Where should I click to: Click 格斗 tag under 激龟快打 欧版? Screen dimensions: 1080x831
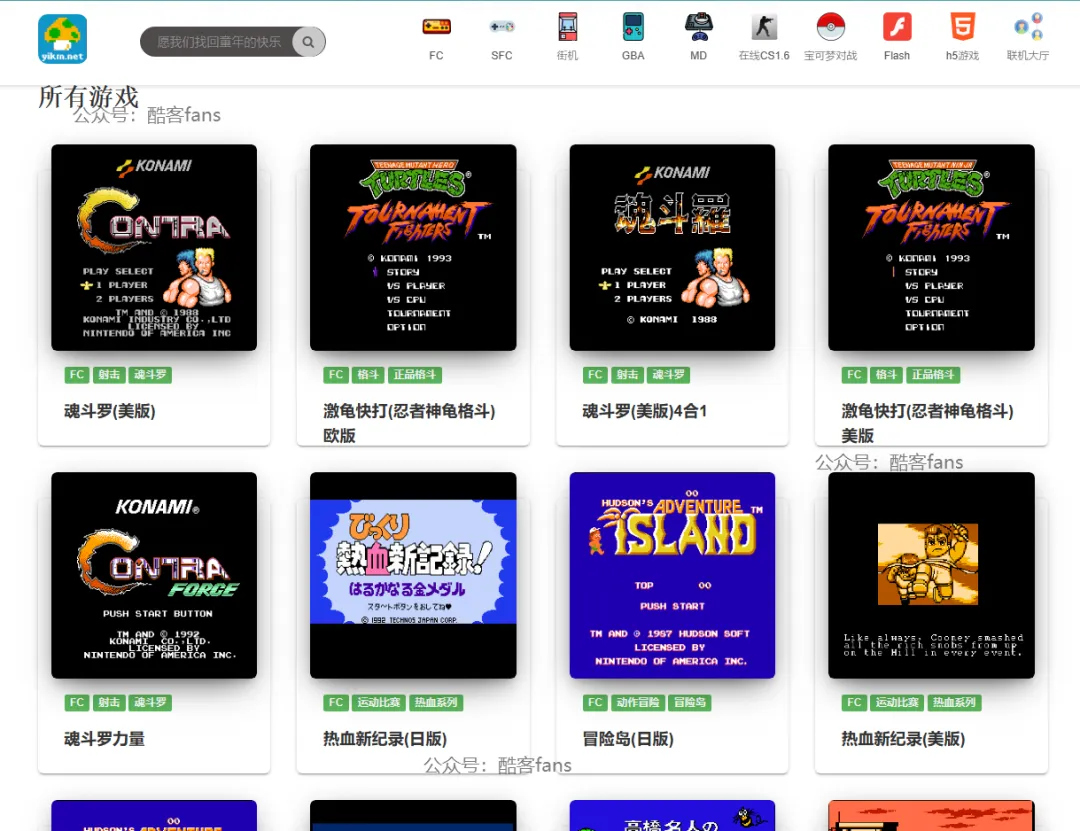pos(368,375)
